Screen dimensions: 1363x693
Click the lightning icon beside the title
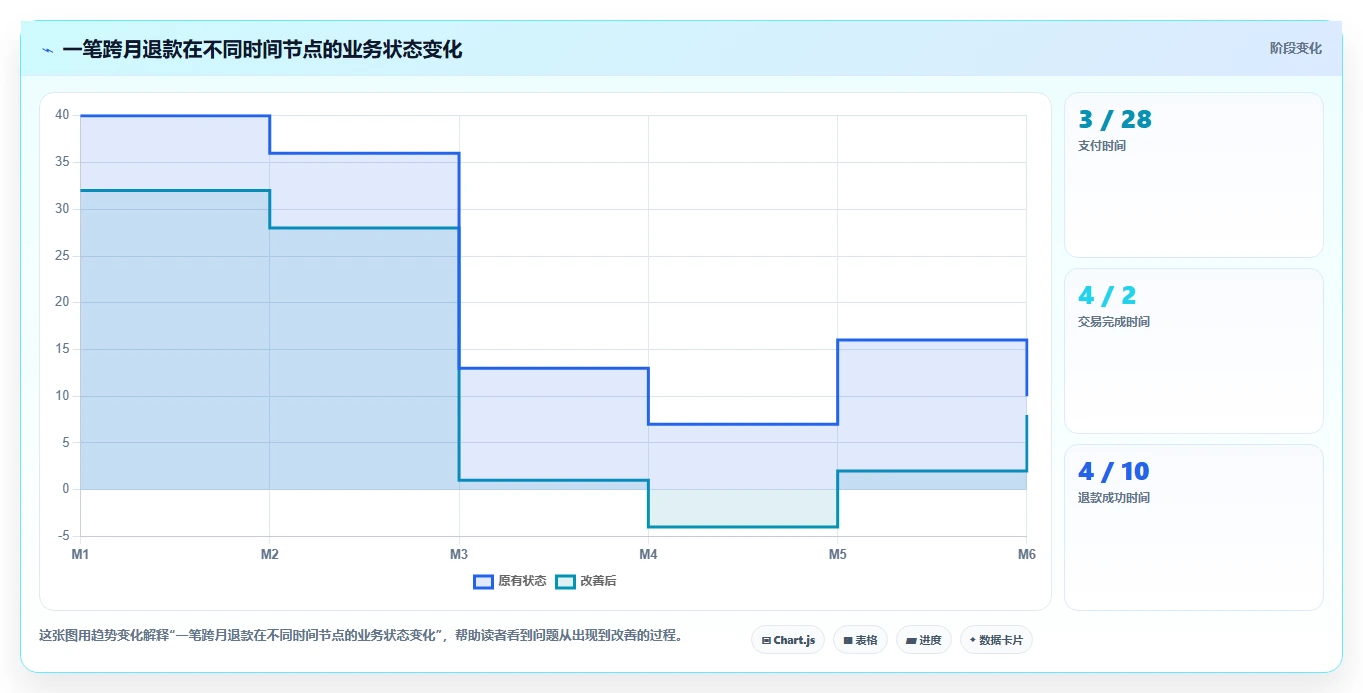coord(47,50)
